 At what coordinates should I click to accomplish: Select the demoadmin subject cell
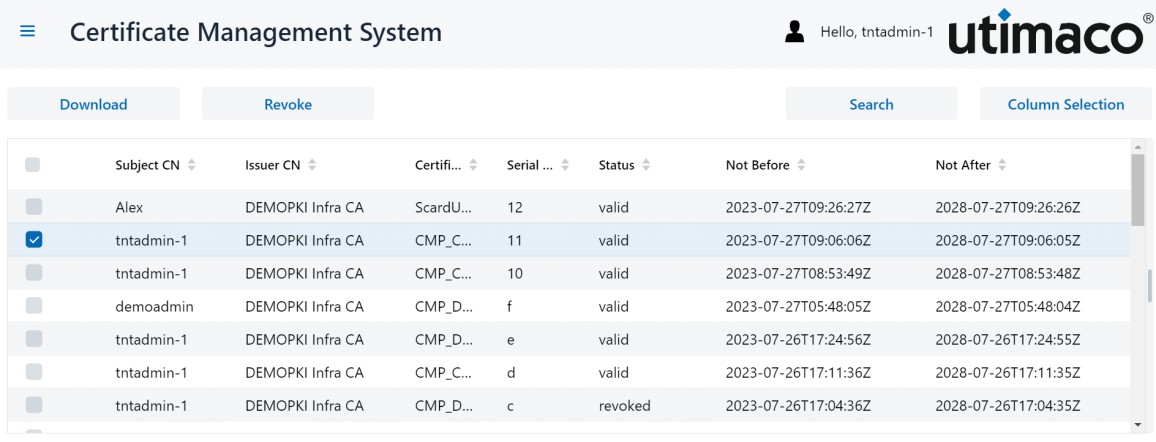pos(154,306)
